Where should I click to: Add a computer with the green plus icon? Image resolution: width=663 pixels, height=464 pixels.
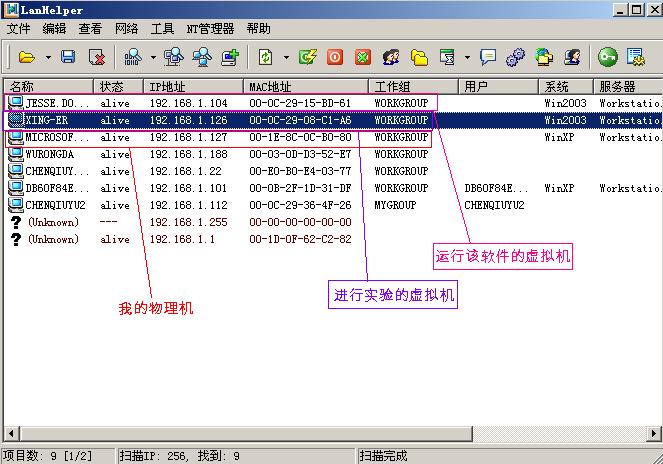tap(230, 57)
